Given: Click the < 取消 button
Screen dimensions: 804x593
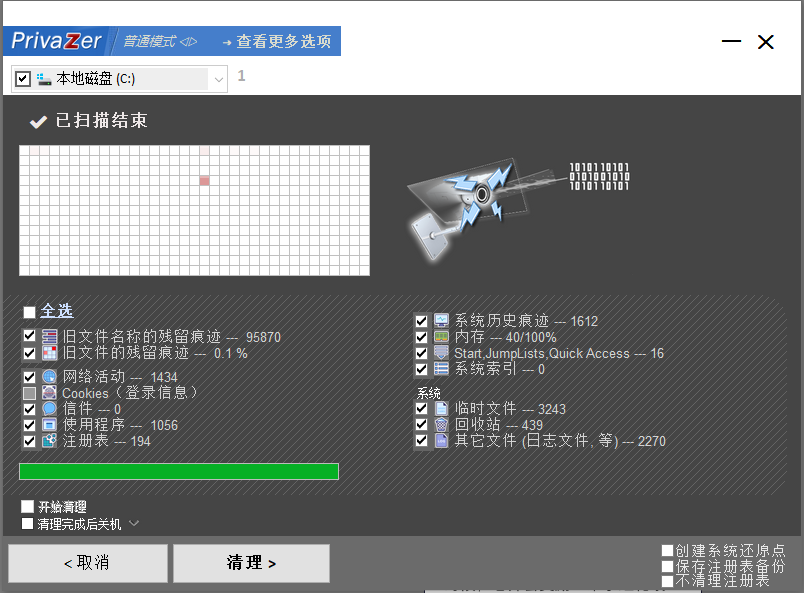Looking at the screenshot, I should click(87, 563).
